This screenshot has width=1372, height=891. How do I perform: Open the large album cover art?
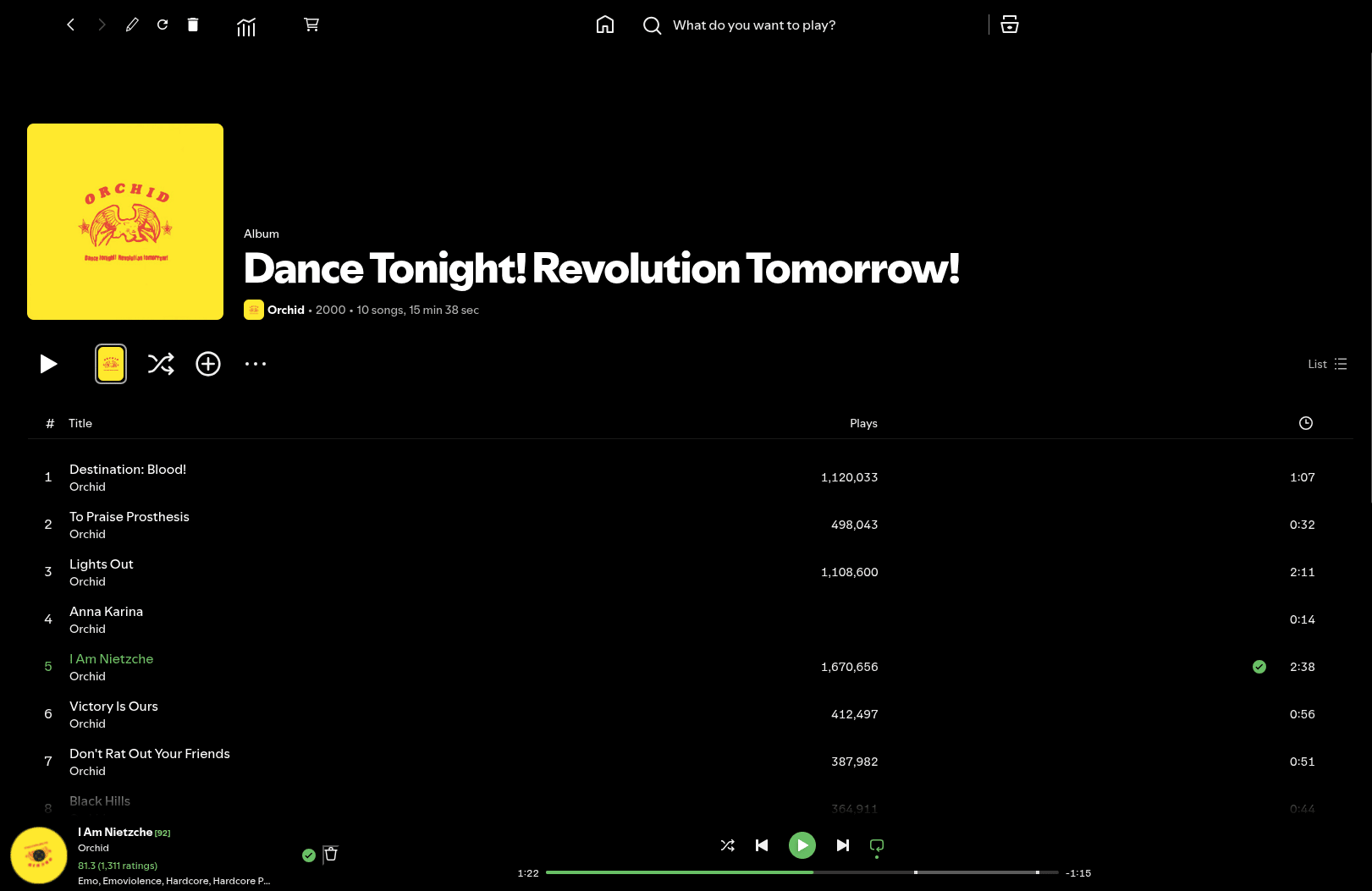pyautogui.click(x=125, y=222)
